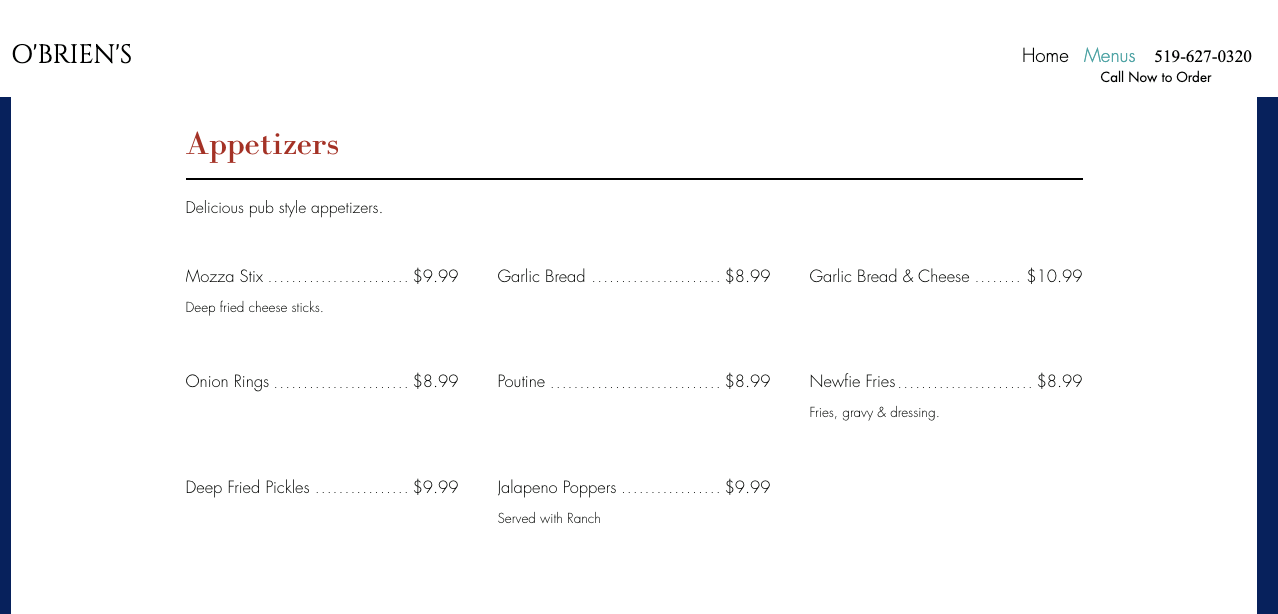Click the Served with Ranch description
The height and width of the screenshot is (614, 1278).
(549, 519)
